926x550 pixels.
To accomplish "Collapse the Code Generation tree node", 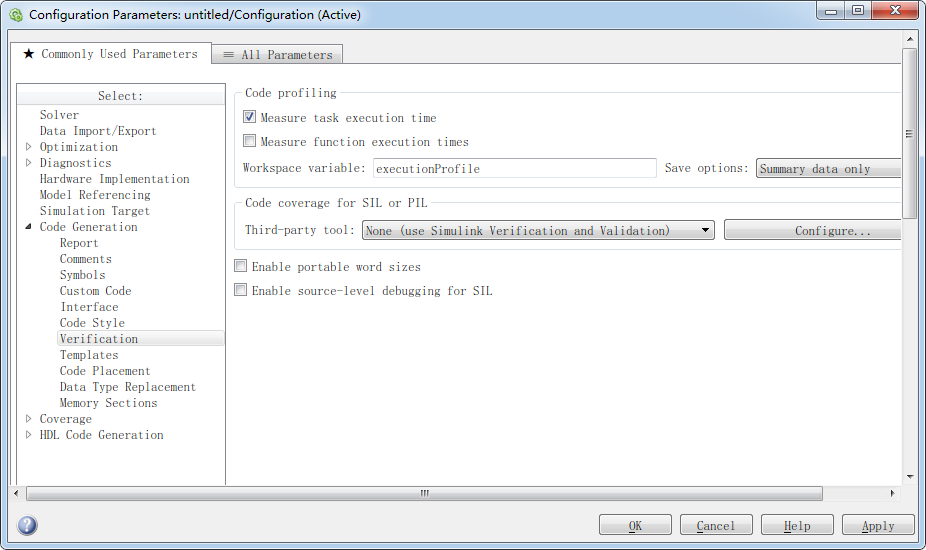I will (x=29, y=227).
